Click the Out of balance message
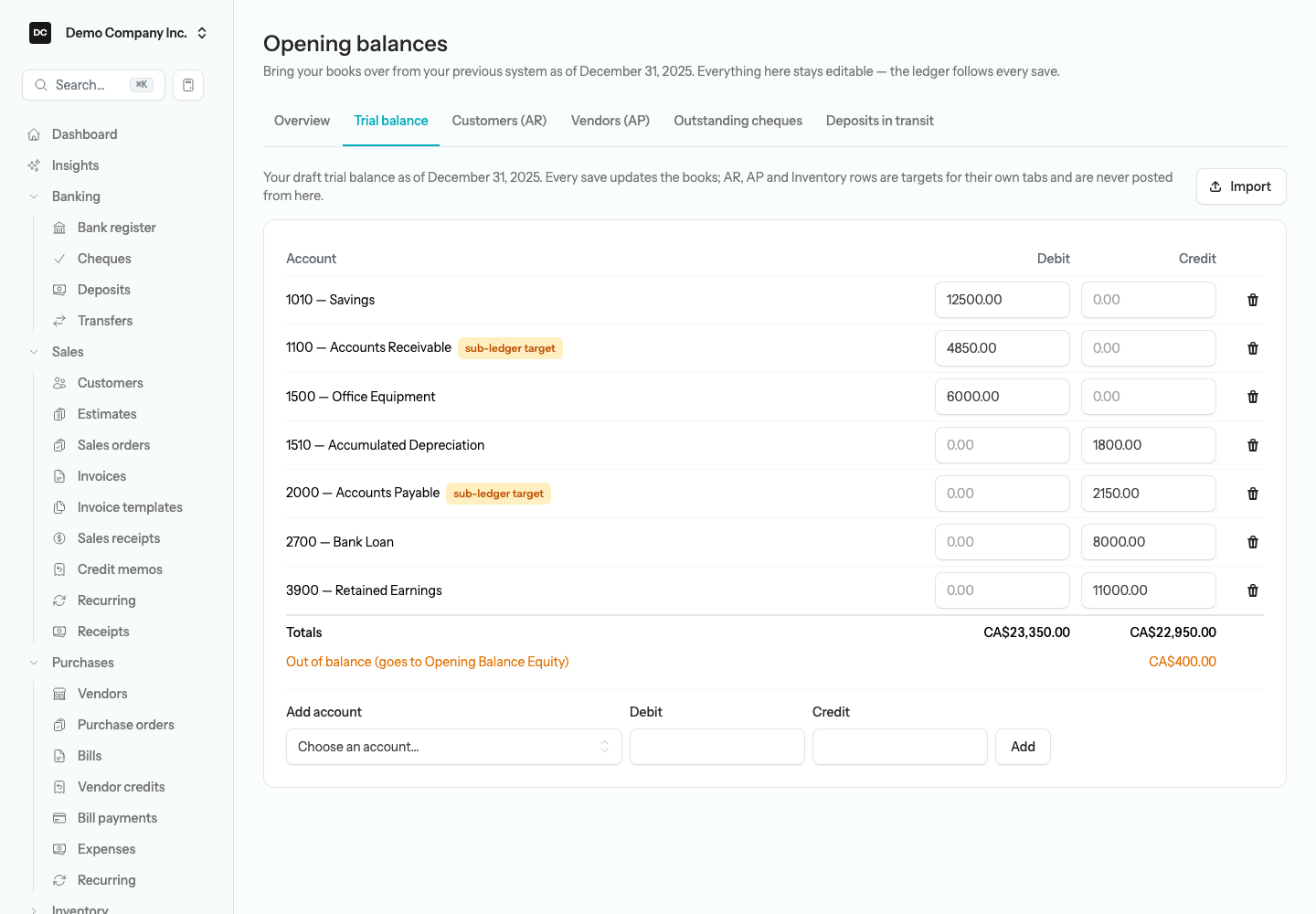The width and height of the screenshot is (1316, 914). coord(428,662)
